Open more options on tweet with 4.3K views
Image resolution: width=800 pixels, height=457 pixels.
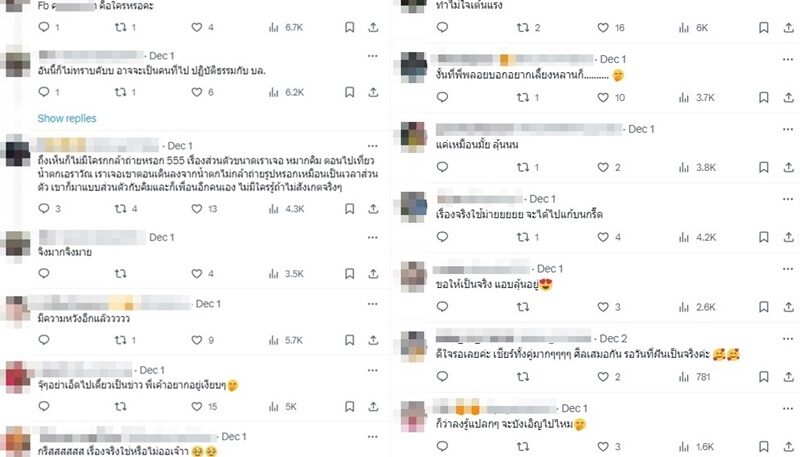[x=373, y=146]
